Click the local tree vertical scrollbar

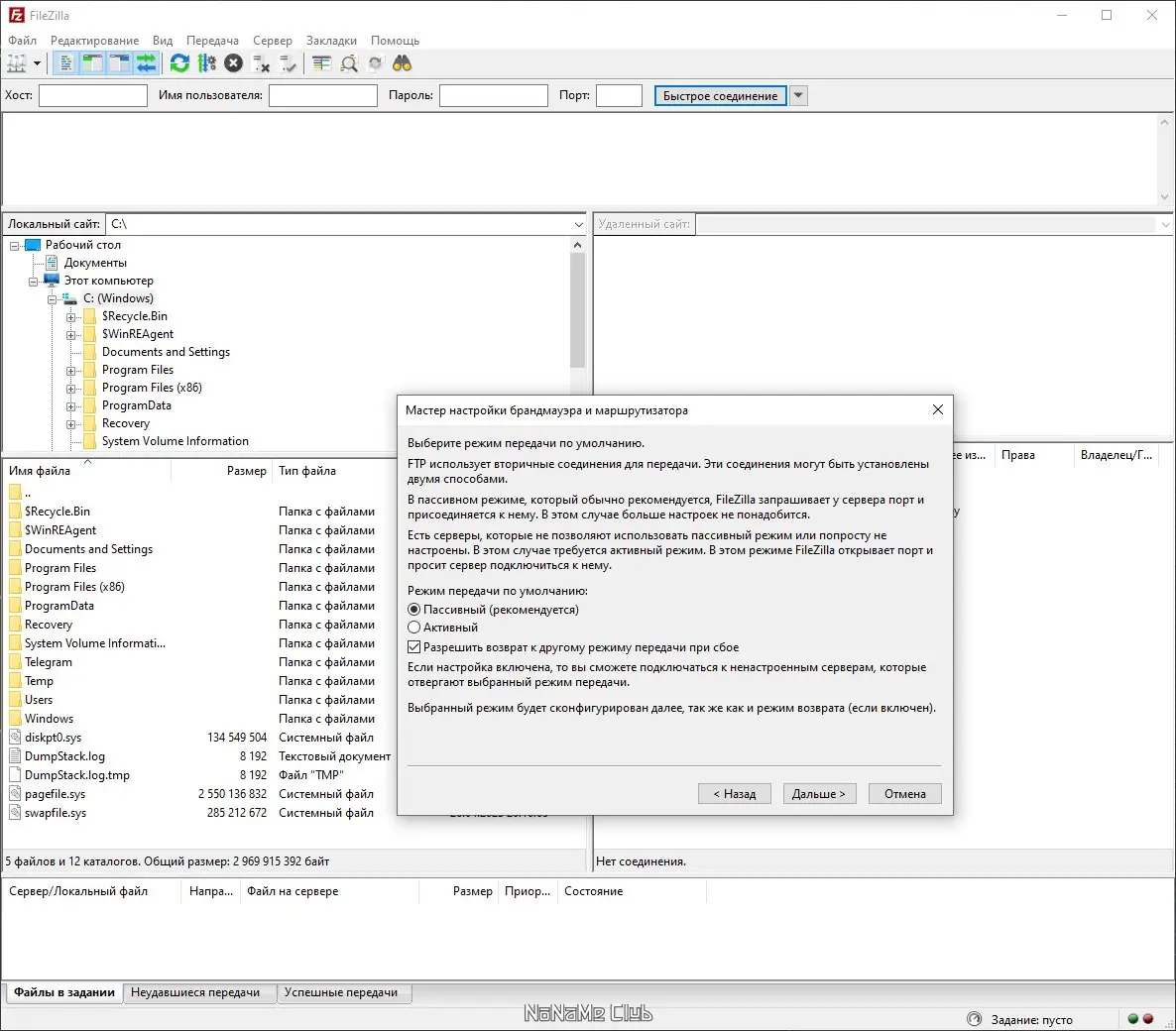click(x=577, y=310)
